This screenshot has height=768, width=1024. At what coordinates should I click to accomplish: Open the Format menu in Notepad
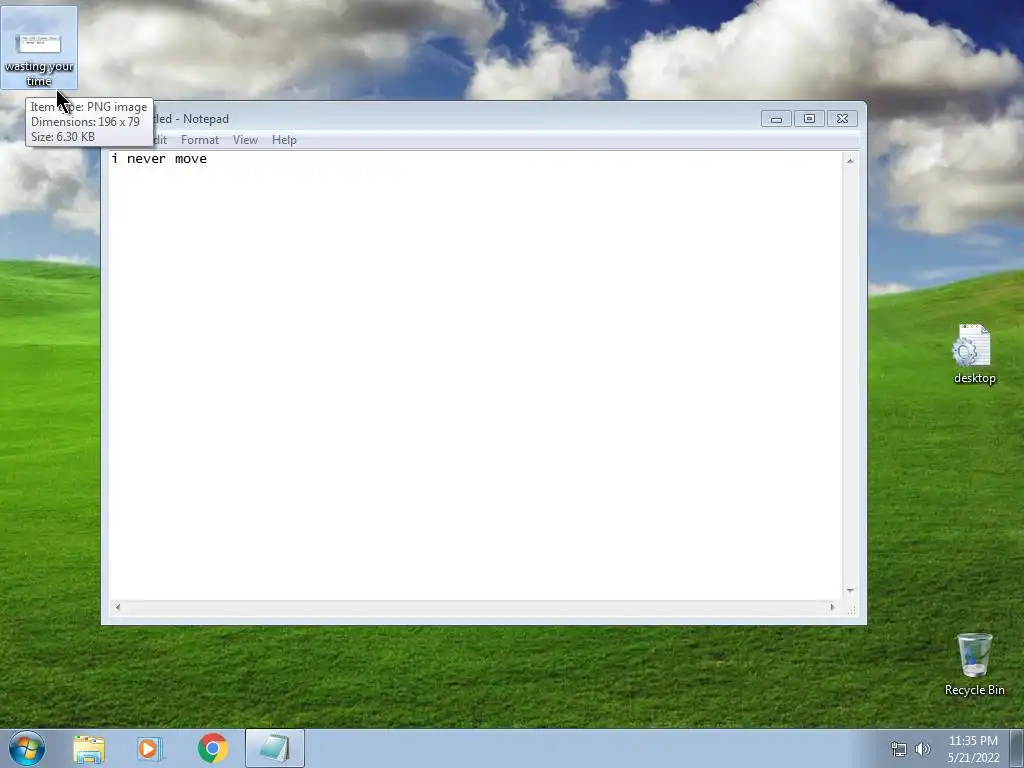coord(200,140)
